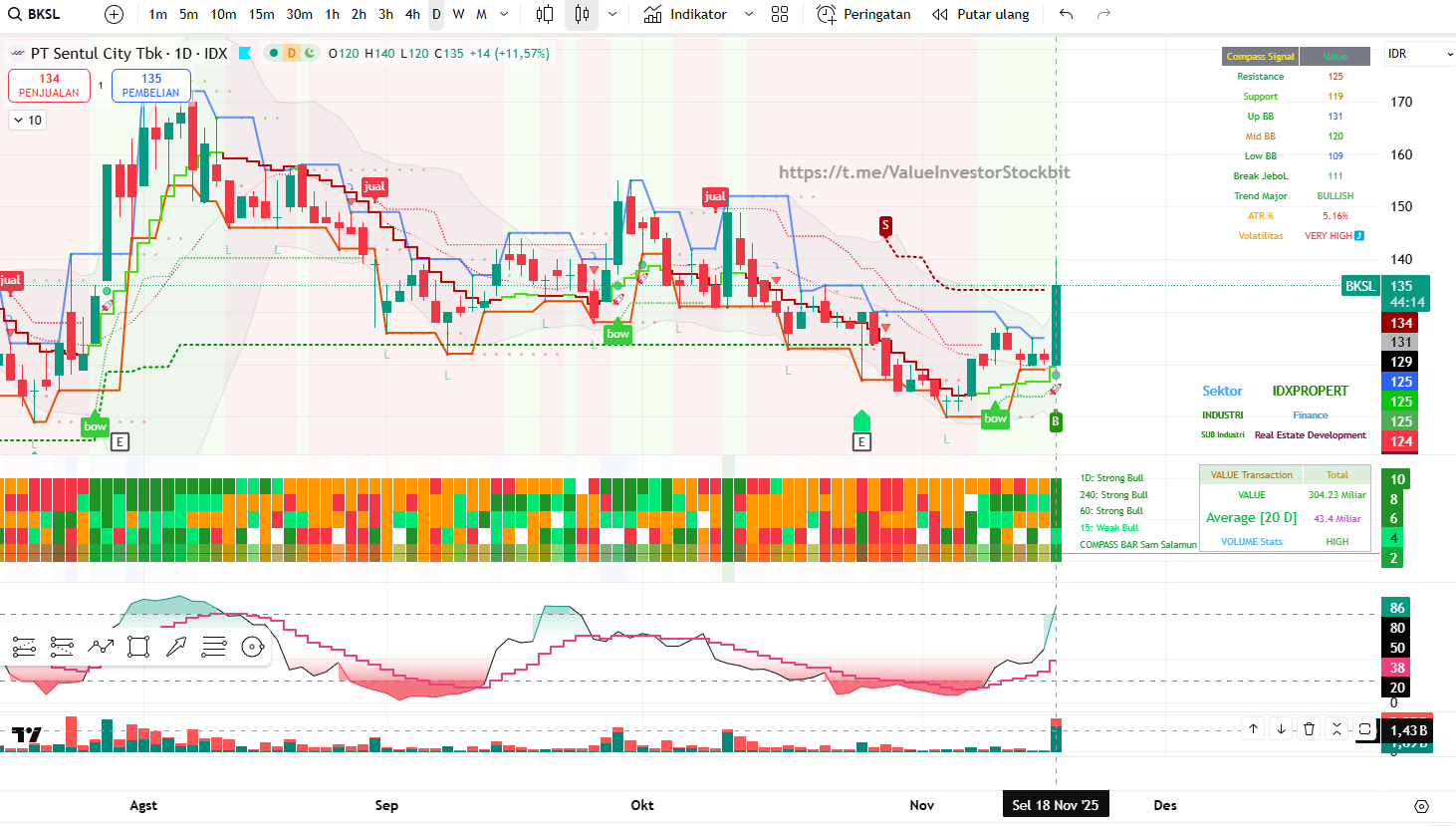Click the 134 PENJUALAN sell button
The image size is (1456, 826).
(x=49, y=86)
